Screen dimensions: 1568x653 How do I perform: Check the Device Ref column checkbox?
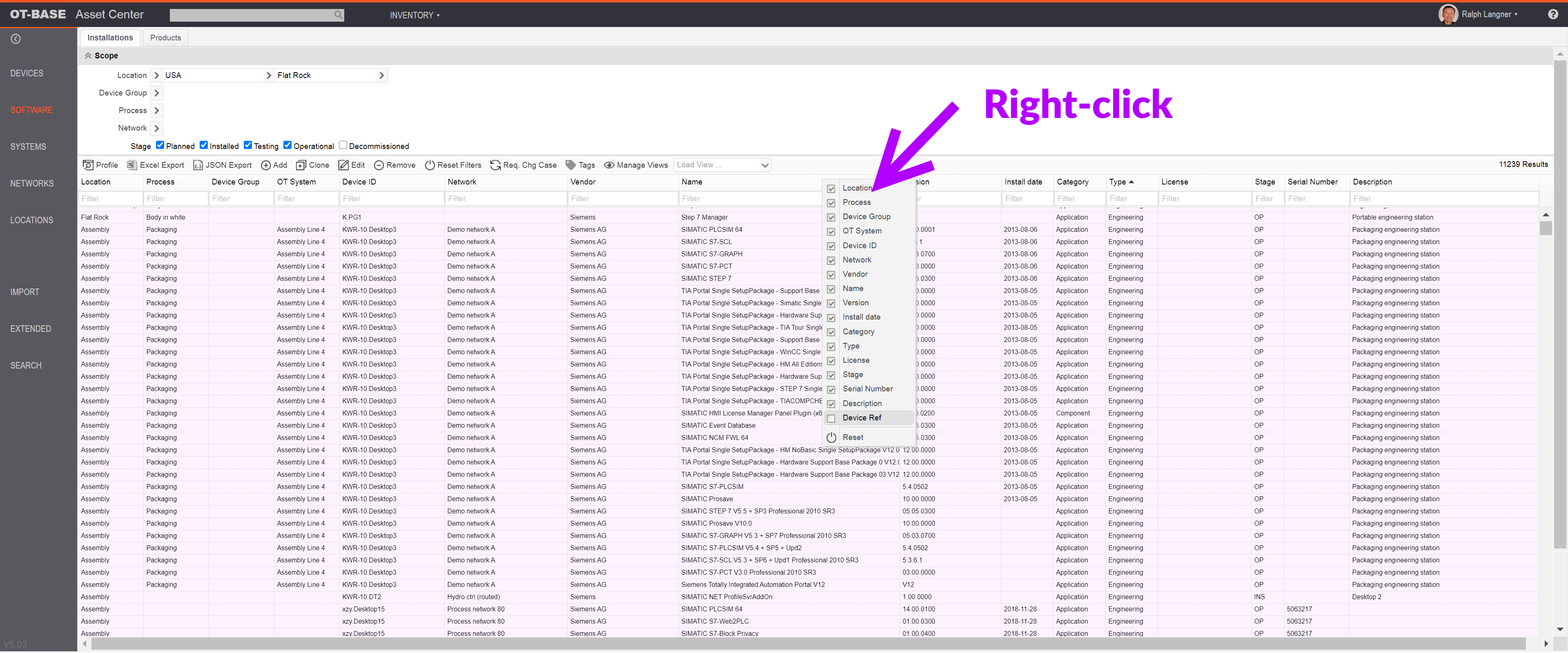pyautogui.click(x=831, y=419)
